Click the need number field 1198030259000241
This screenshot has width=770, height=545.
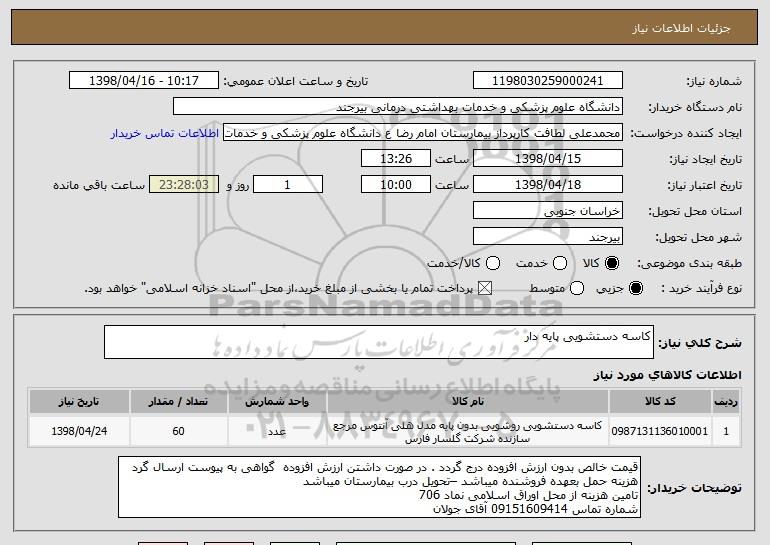click(x=548, y=81)
